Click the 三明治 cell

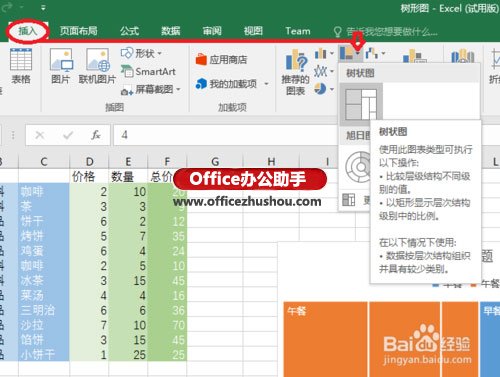(x=44, y=310)
